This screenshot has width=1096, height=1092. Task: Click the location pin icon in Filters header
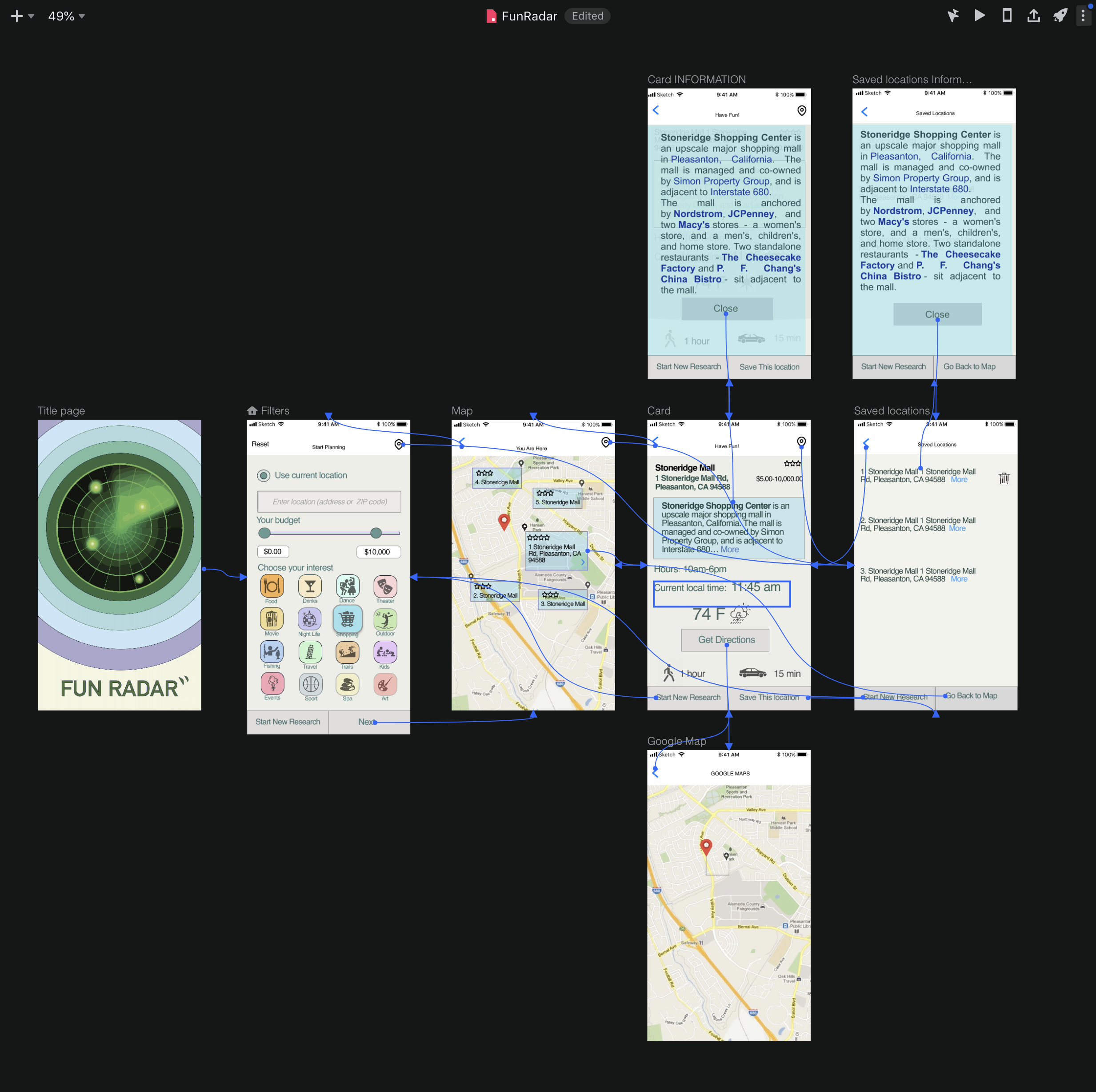pos(399,444)
